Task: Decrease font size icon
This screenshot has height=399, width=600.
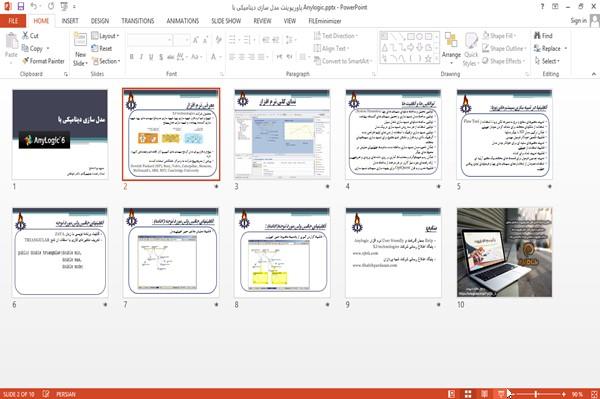Action: click(x=206, y=39)
